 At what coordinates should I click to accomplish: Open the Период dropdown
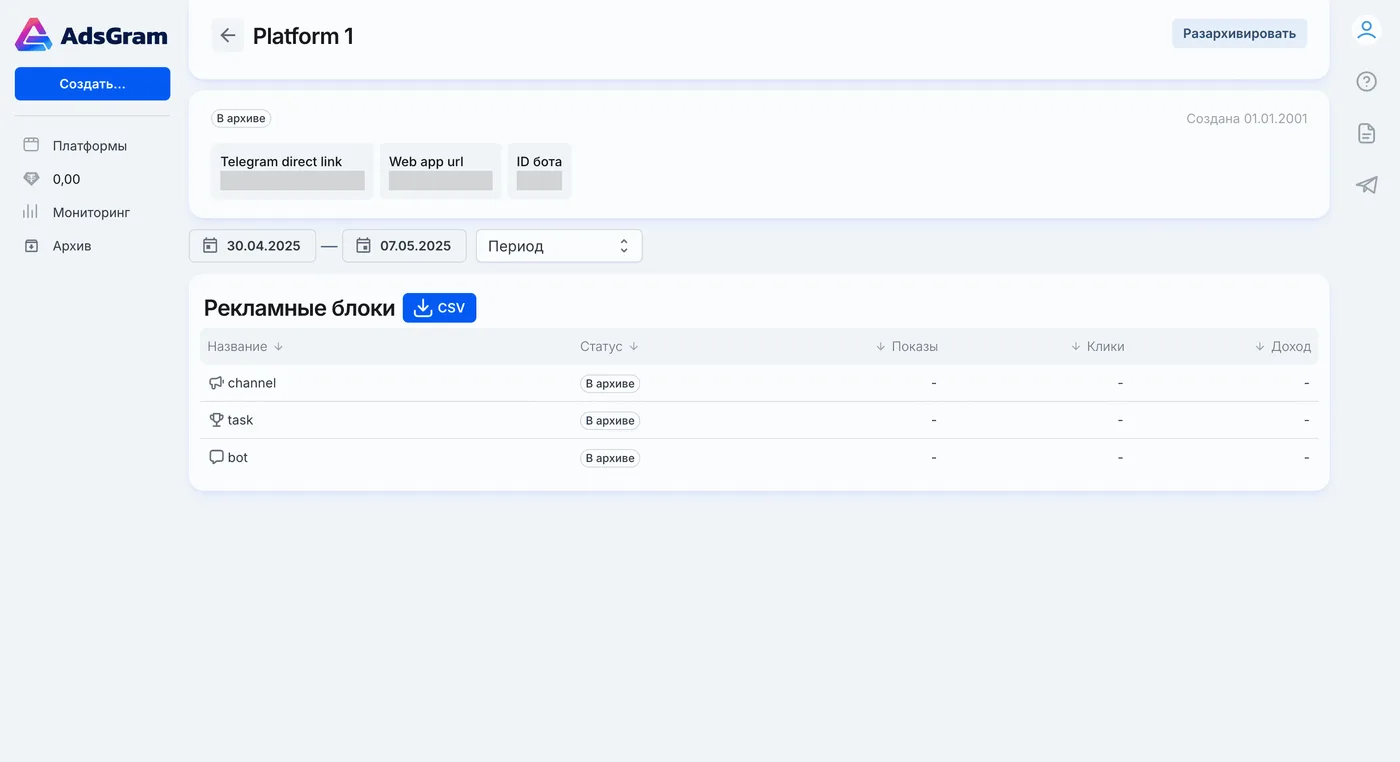pos(559,246)
